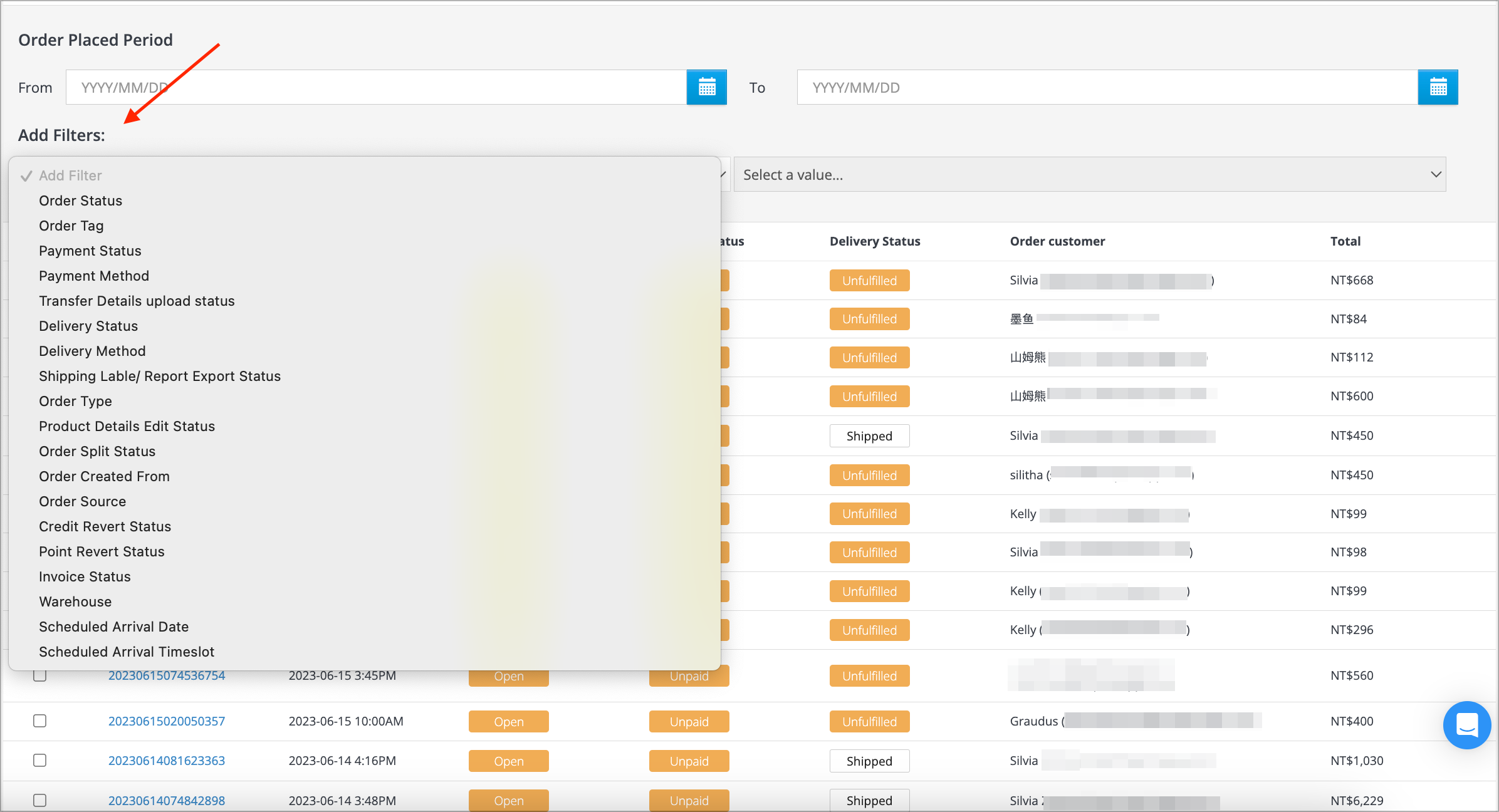
Task: Check the checkbox for order 20230614081623363
Action: (x=39, y=760)
